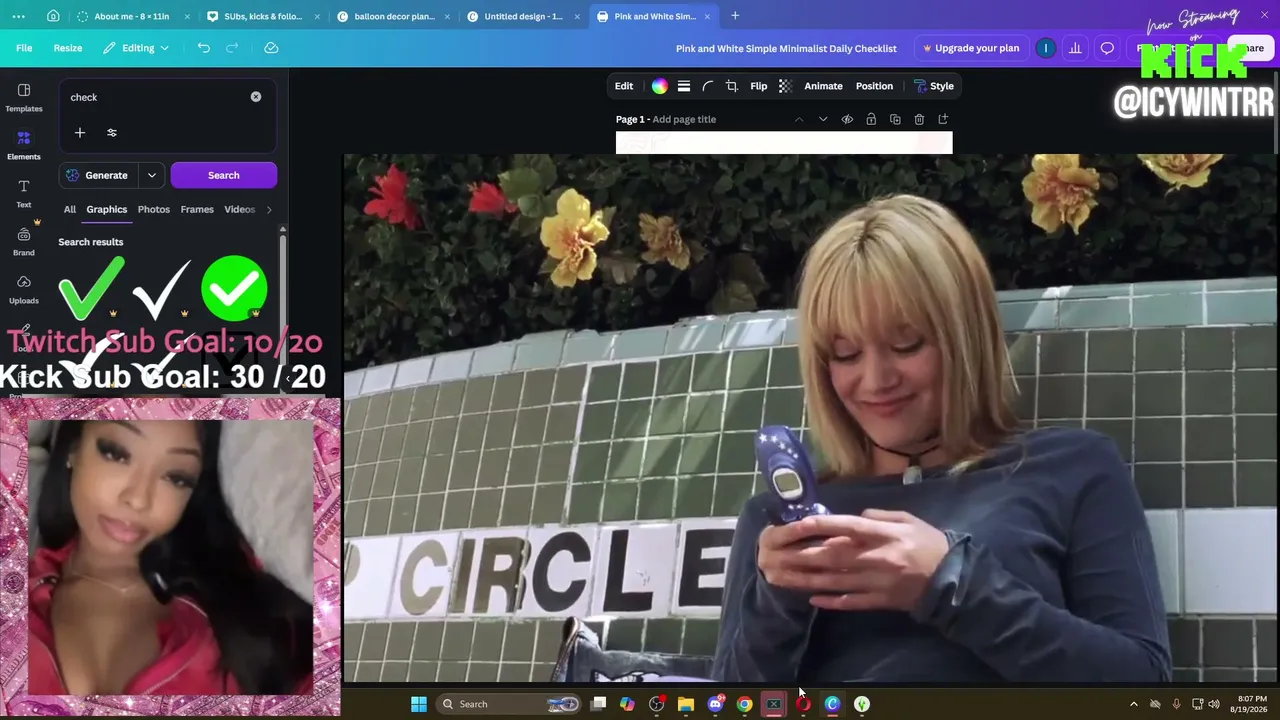Close the About me tab

(x=187, y=16)
